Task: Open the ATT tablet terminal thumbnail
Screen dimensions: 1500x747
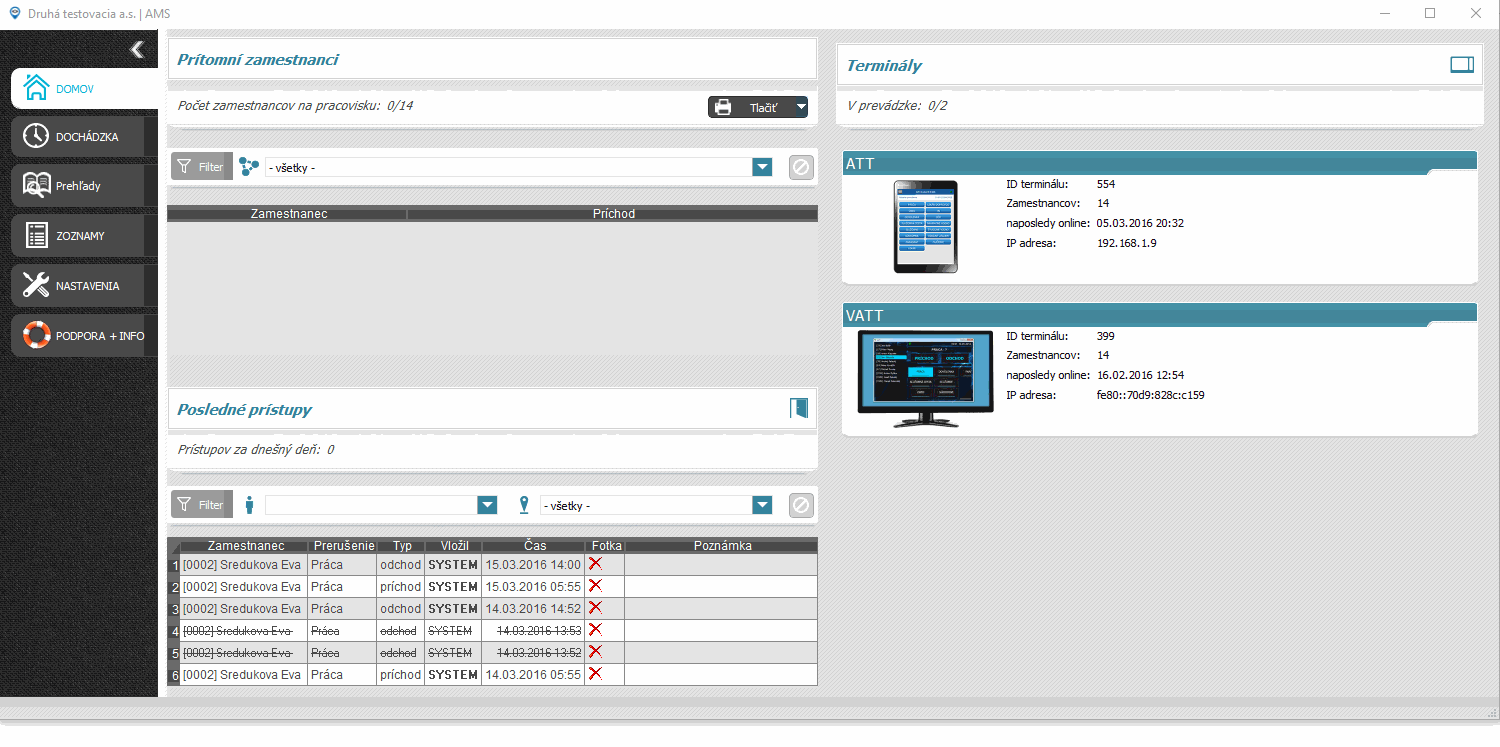Action: pos(925,226)
